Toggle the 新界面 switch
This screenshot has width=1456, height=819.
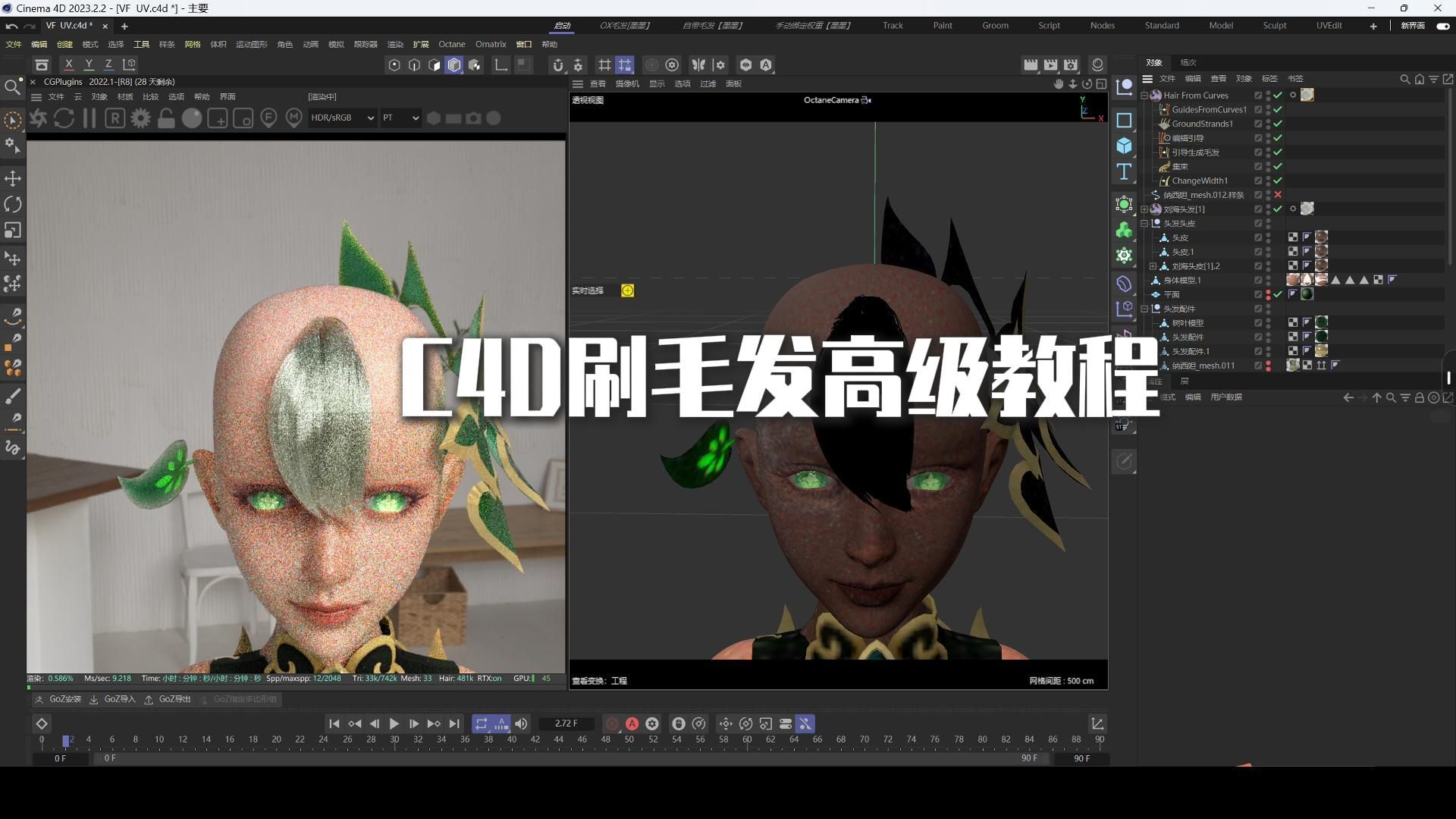(x=1442, y=26)
